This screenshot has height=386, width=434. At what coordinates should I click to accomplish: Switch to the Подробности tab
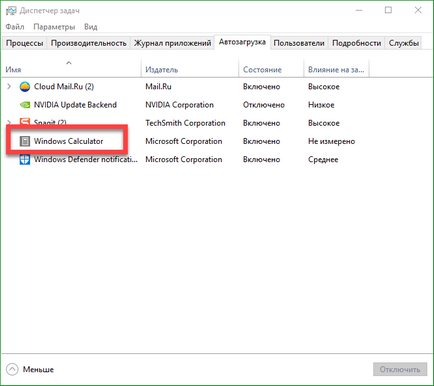[x=356, y=43]
